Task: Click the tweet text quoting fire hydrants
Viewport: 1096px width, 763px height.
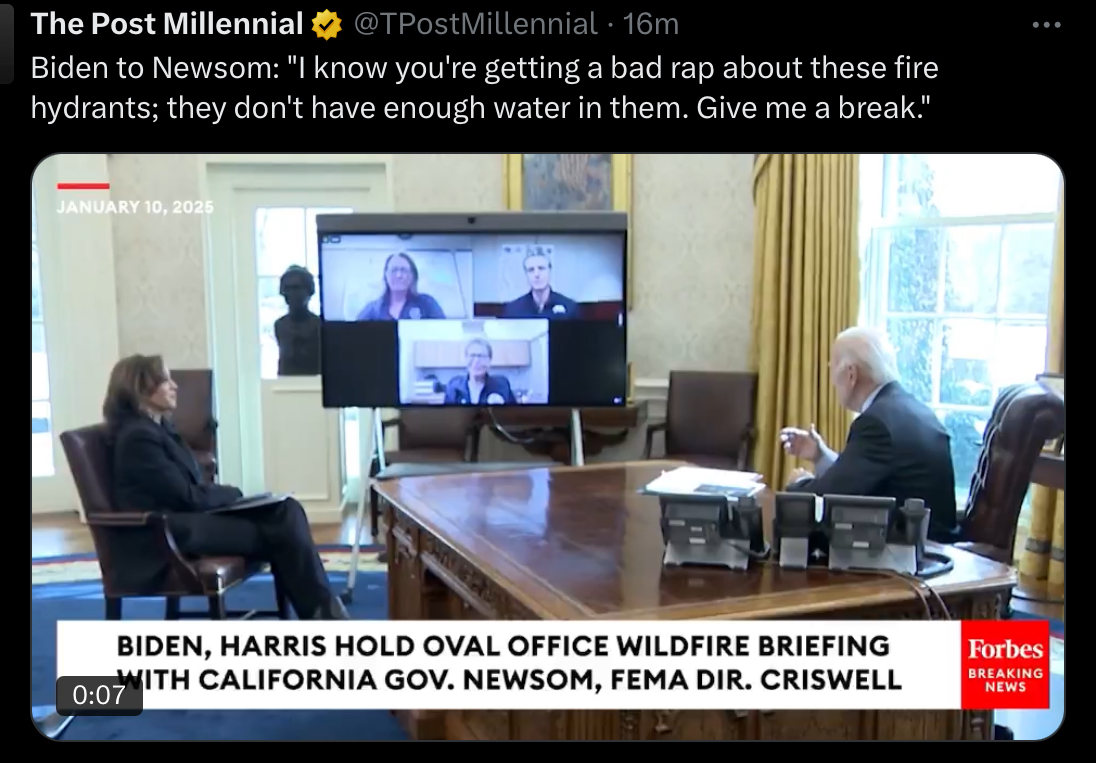Action: [484, 87]
